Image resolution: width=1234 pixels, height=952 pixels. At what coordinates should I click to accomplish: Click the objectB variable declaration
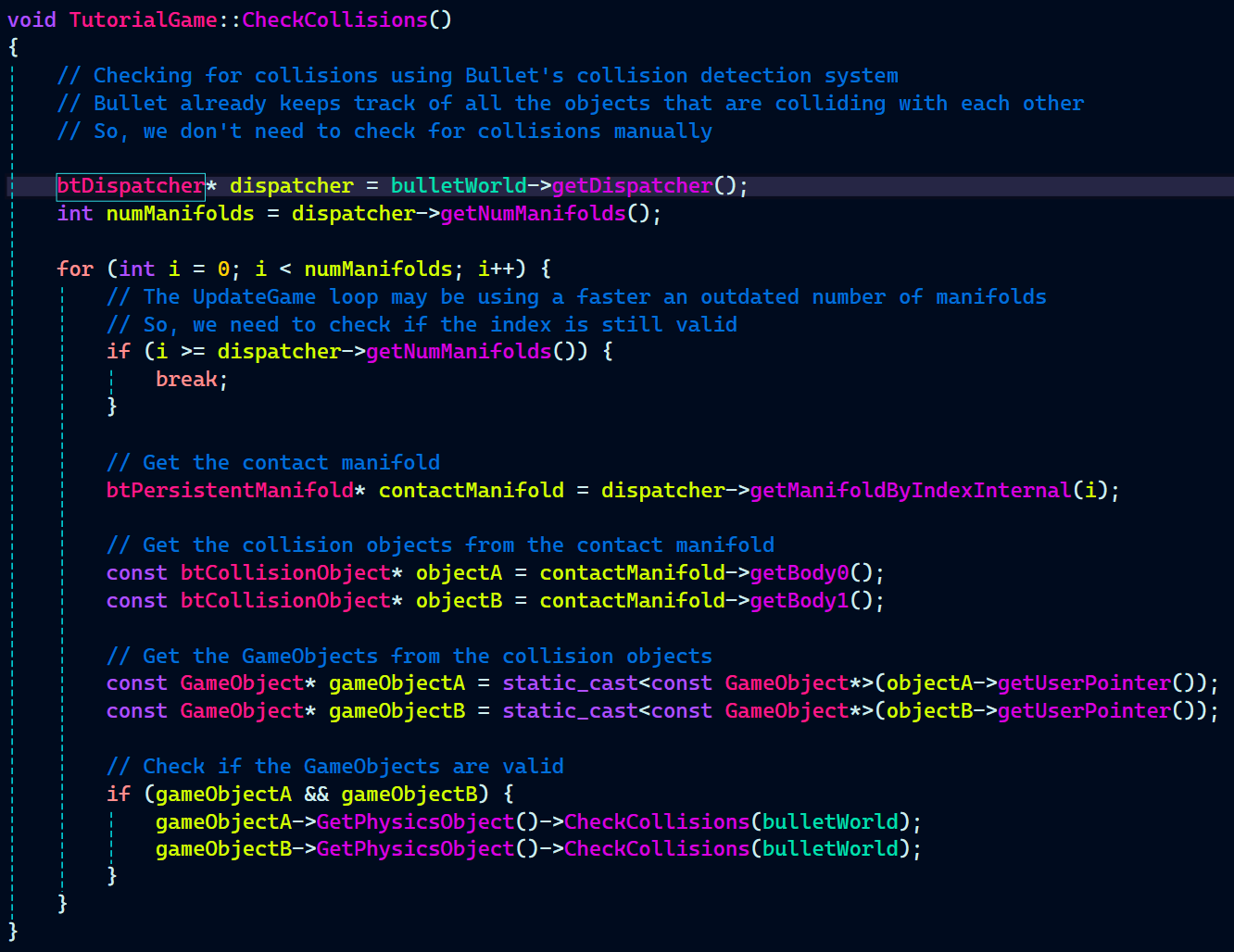[459, 601]
